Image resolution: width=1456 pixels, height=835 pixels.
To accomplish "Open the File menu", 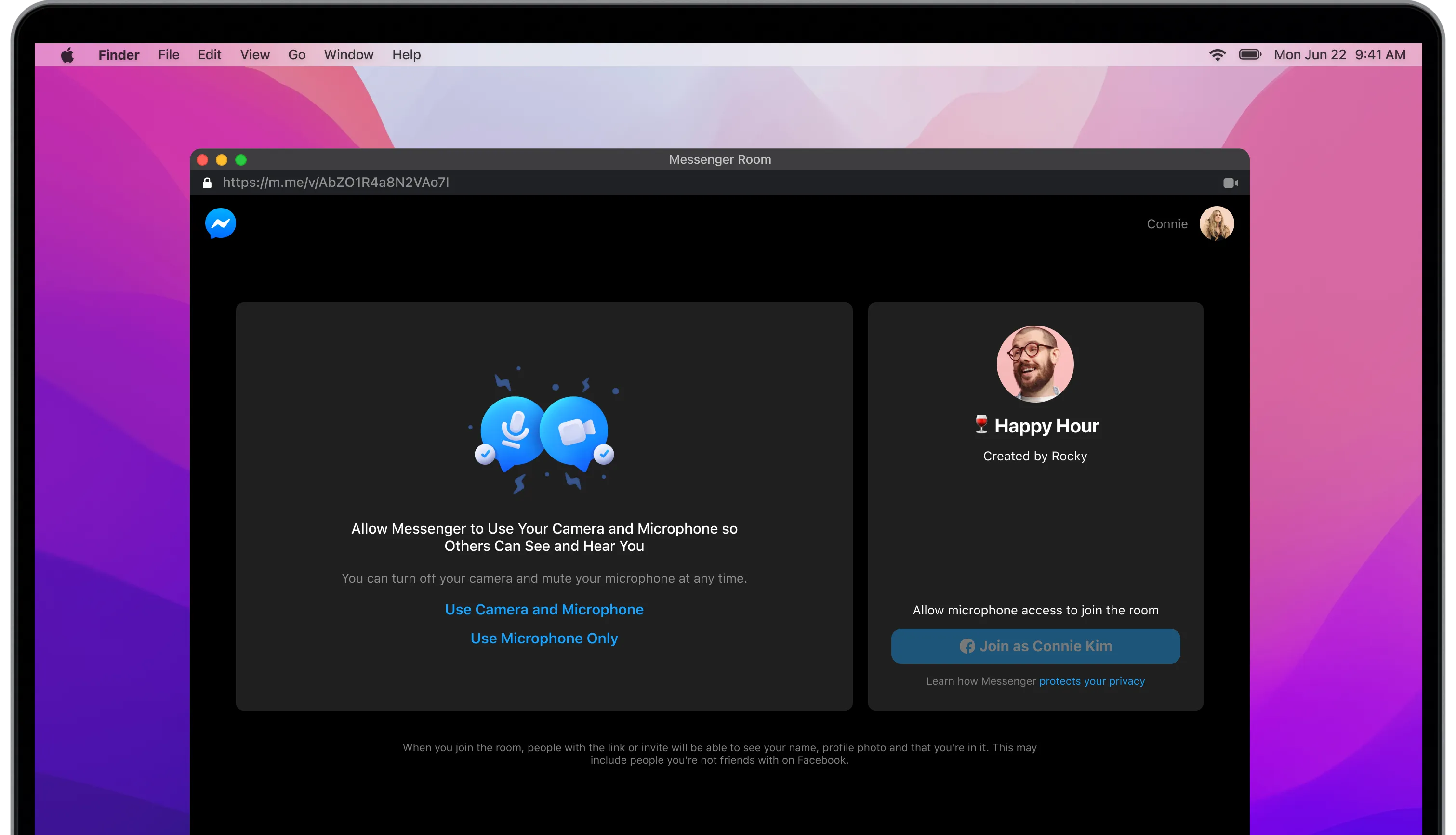I will pos(169,55).
